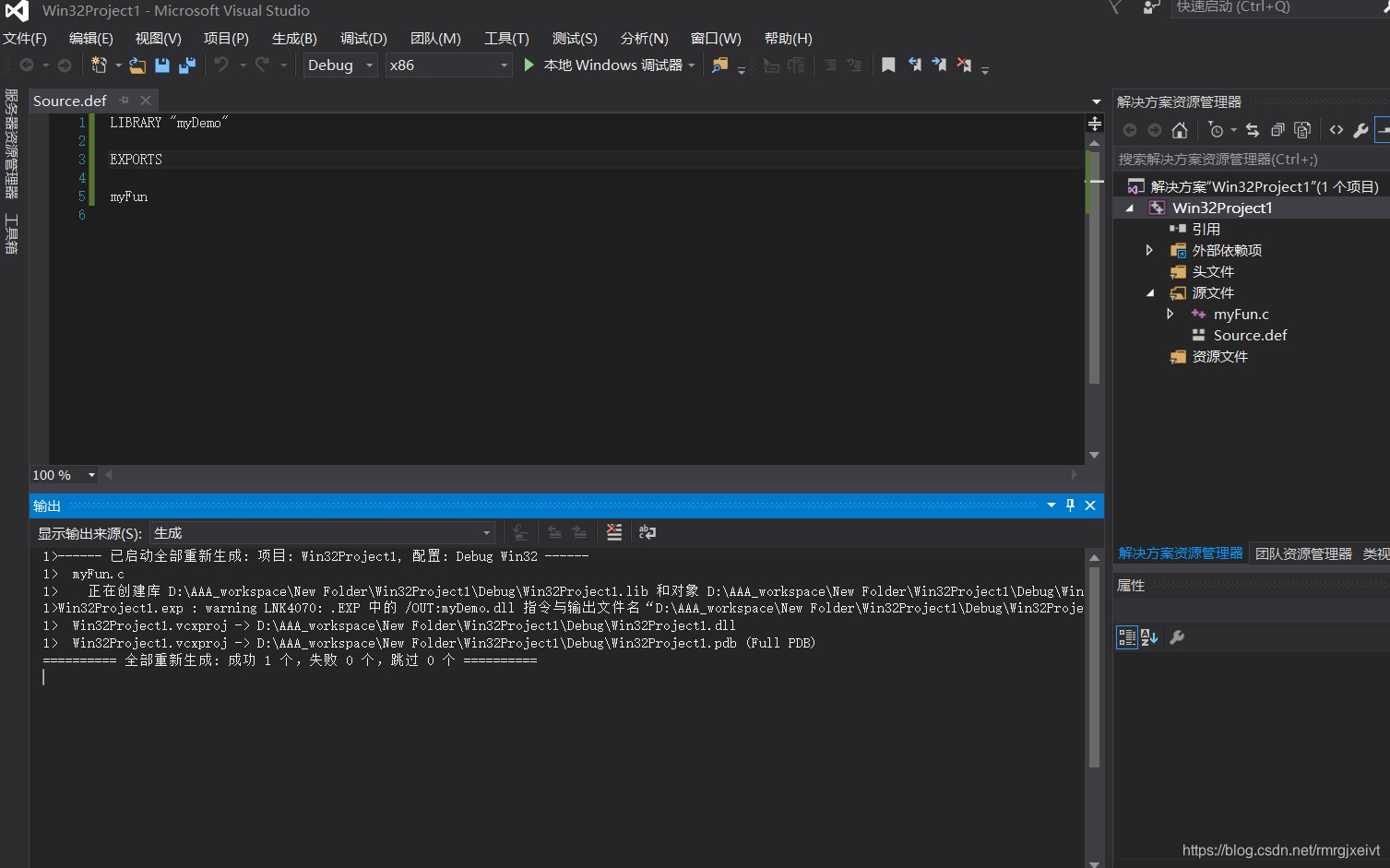
Task: Open the 工具箱 side tab
Action: (11, 233)
